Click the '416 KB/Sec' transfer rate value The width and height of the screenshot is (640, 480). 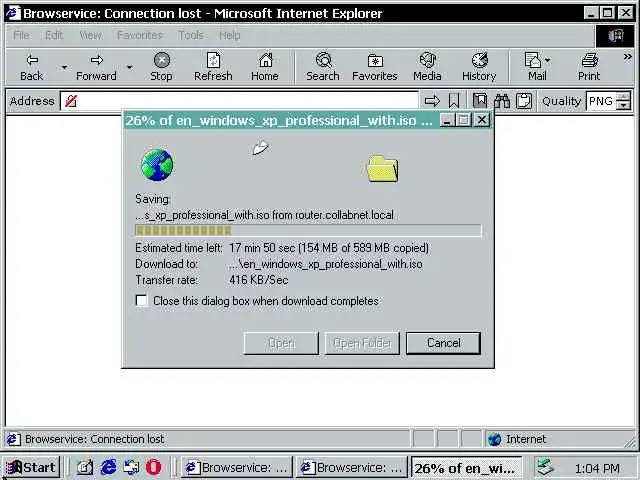click(x=259, y=280)
